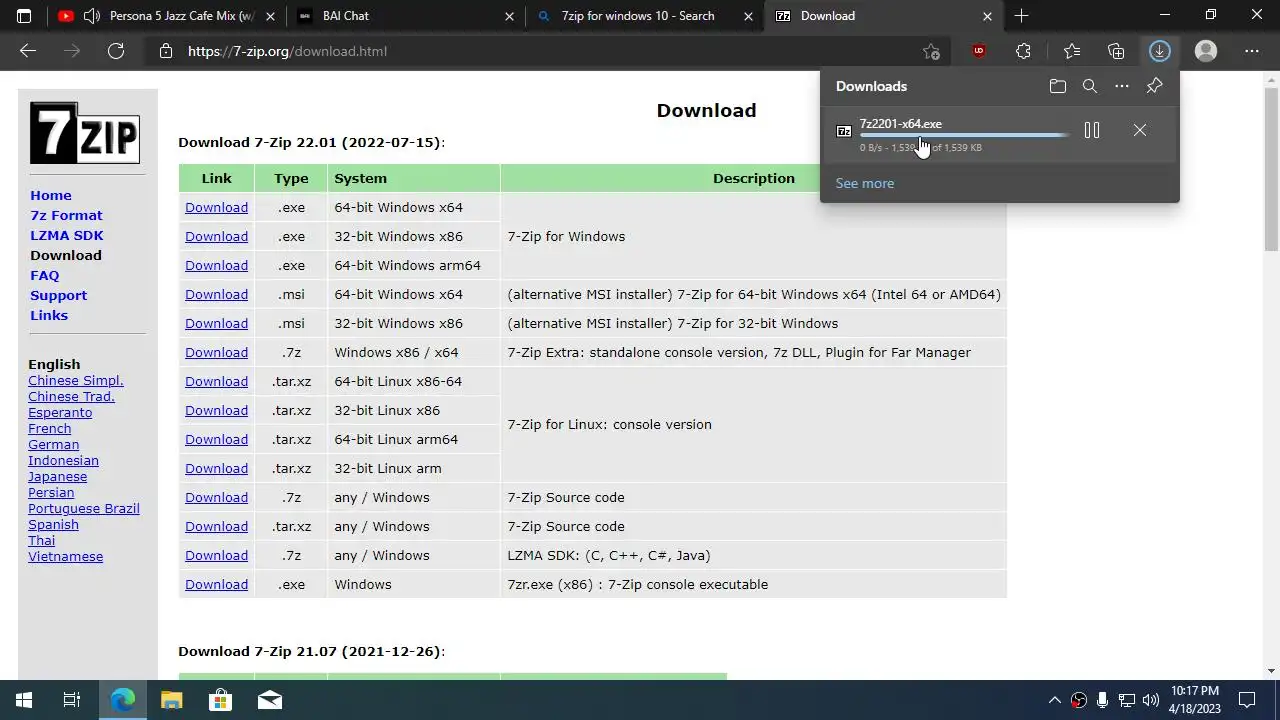
Task: Go back to the previous page
Action: click(x=28, y=51)
